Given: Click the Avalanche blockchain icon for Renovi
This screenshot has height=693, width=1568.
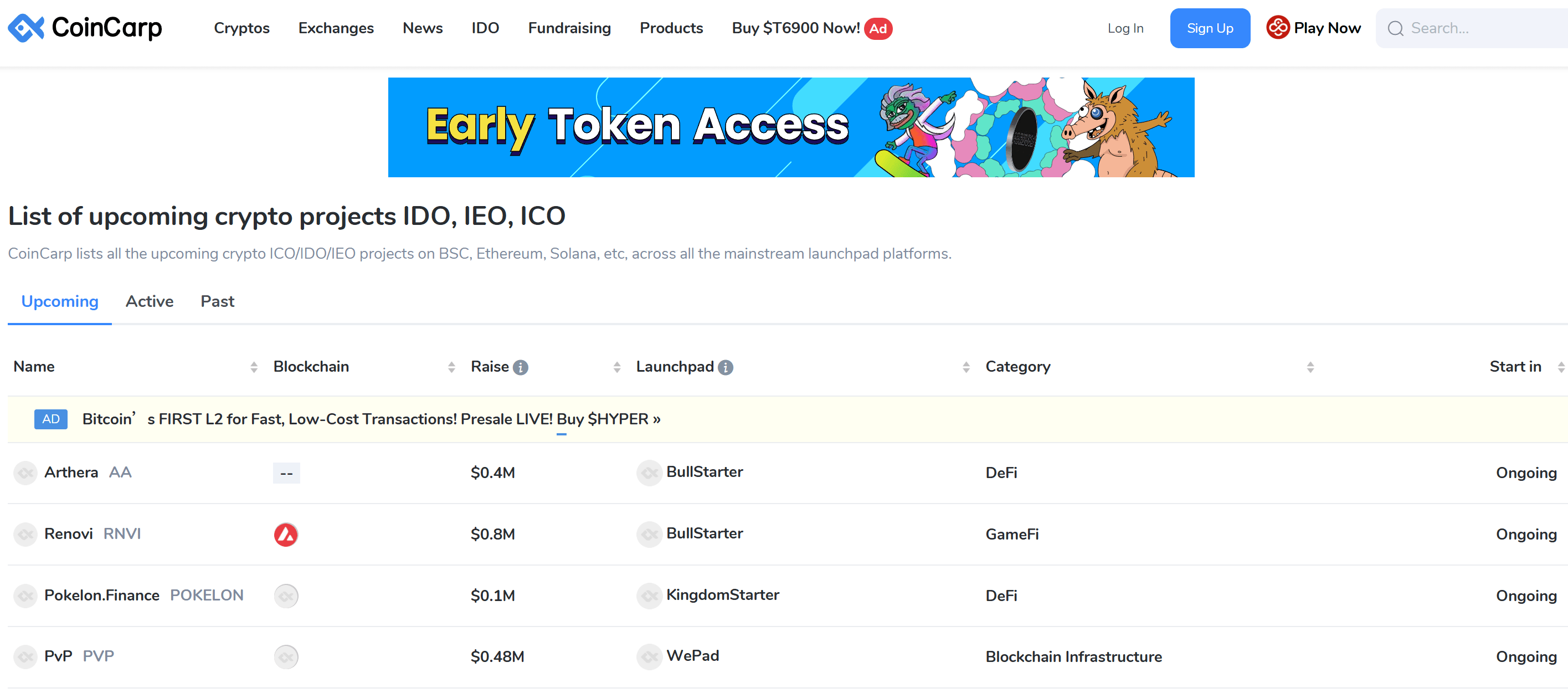Looking at the screenshot, I should pyautogui.click(x=286, y=535).
